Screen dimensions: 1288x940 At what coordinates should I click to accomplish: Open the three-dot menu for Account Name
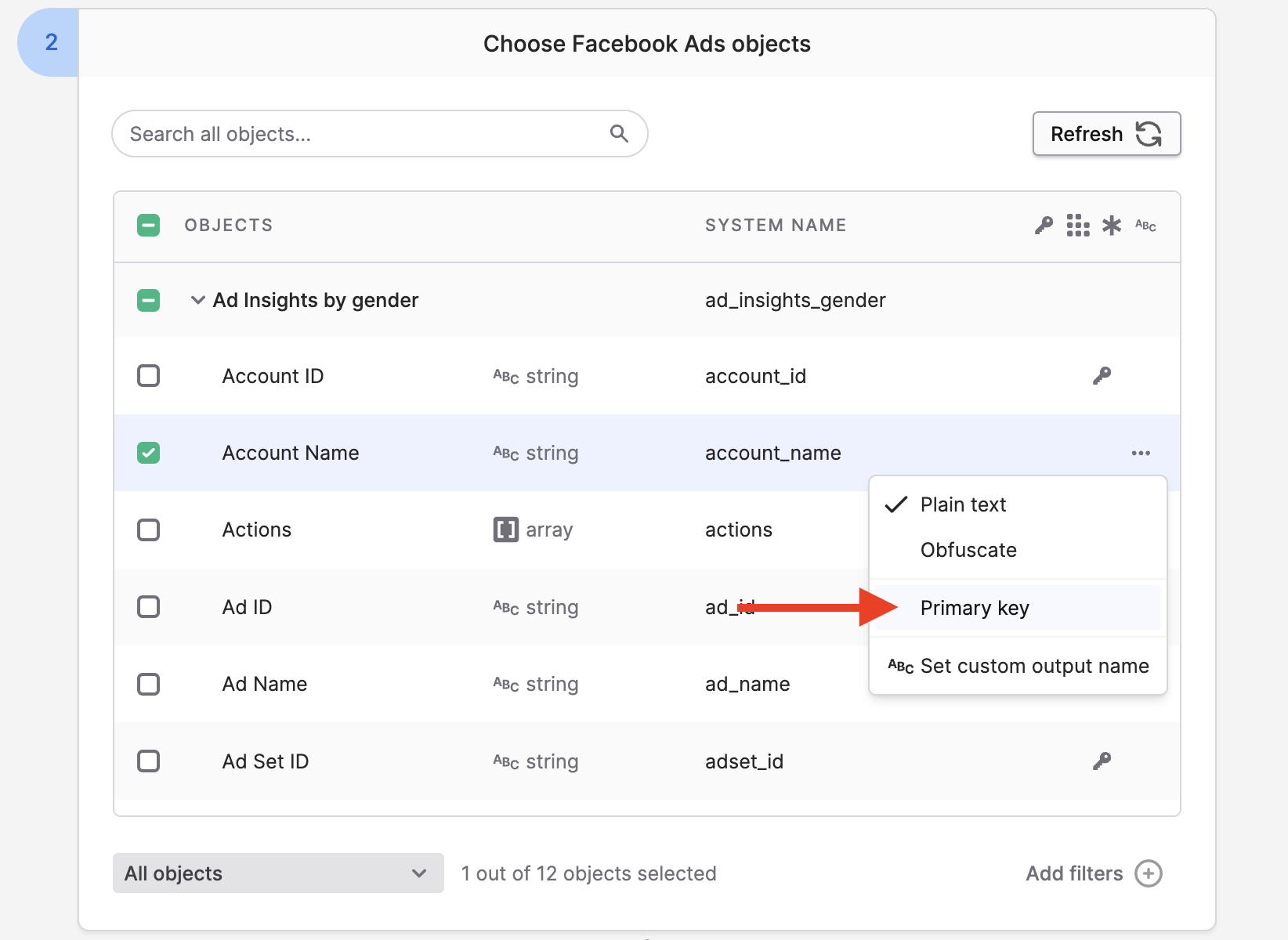click(1141, 453)
